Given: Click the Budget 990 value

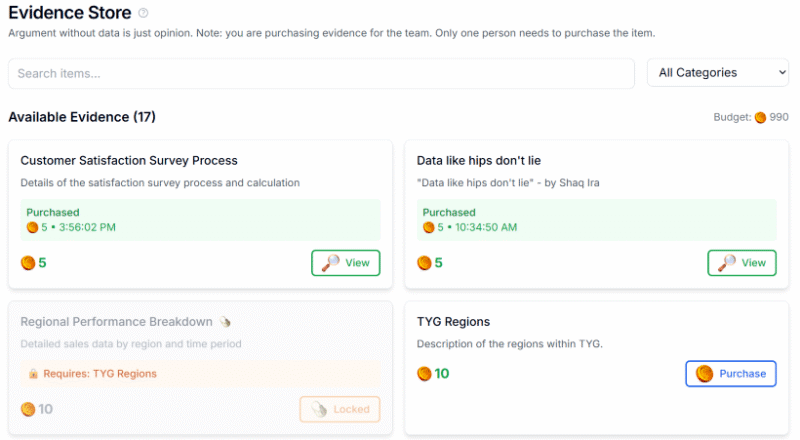Looking at the screenshot, I should coord(779,117).
